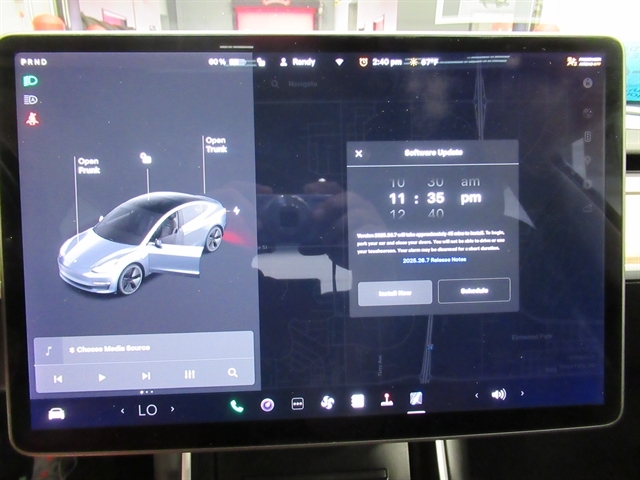Open the 2025.26.7 Release Notes link
The width and height of the screenshot is (640, 480).
[434, 260]
